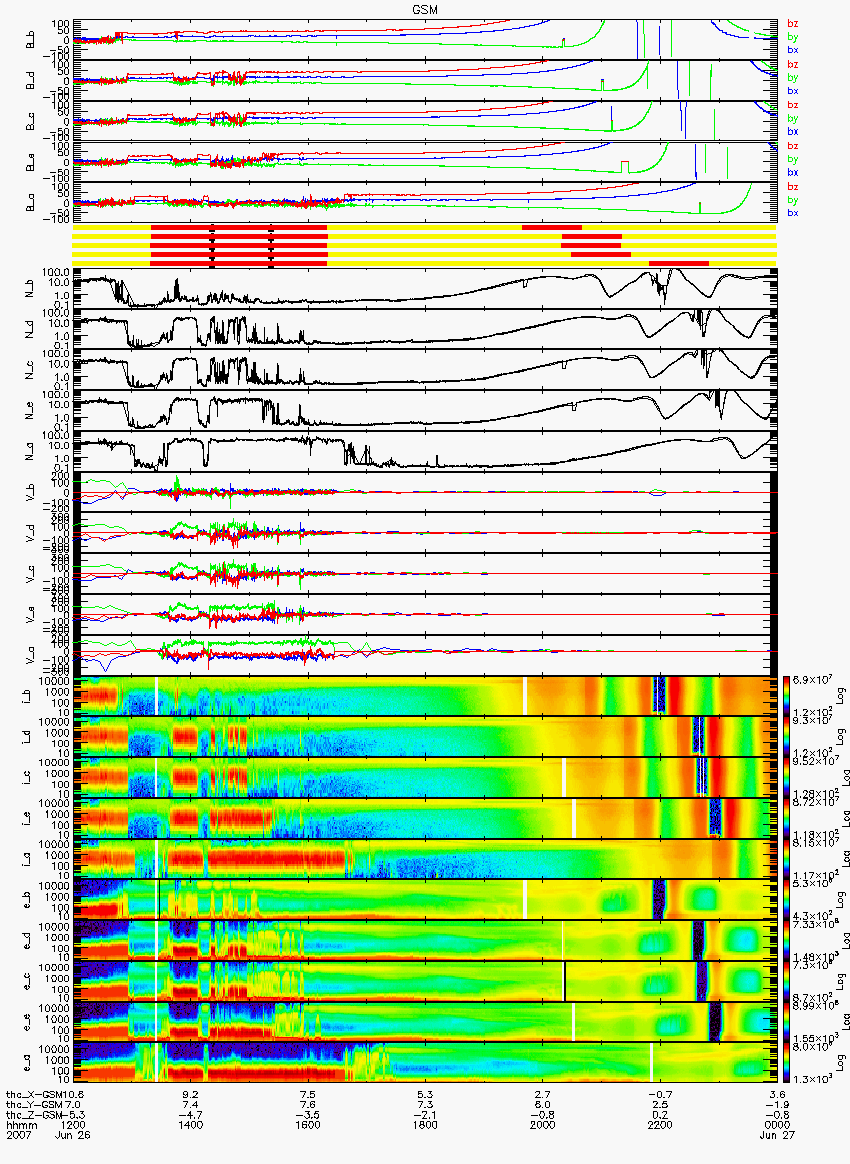
Task: Click the e_a spectrogram color scale bar
Action: click(x=787, y=1063)
